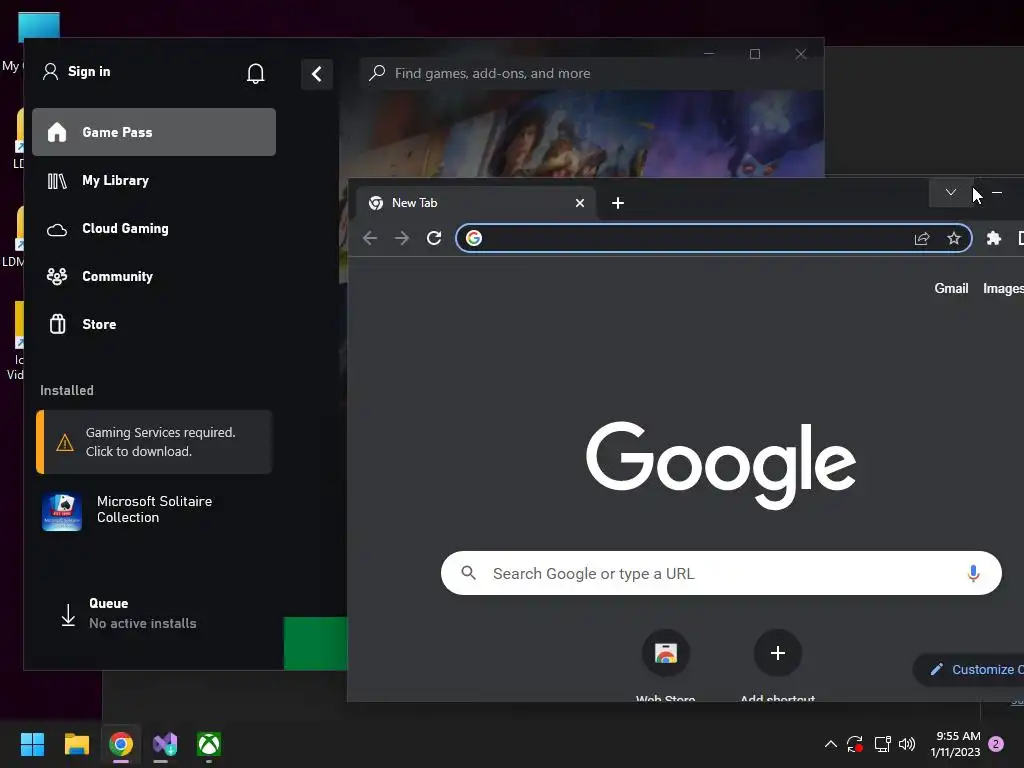Click Chrome back arrow

tap(370, 238)
